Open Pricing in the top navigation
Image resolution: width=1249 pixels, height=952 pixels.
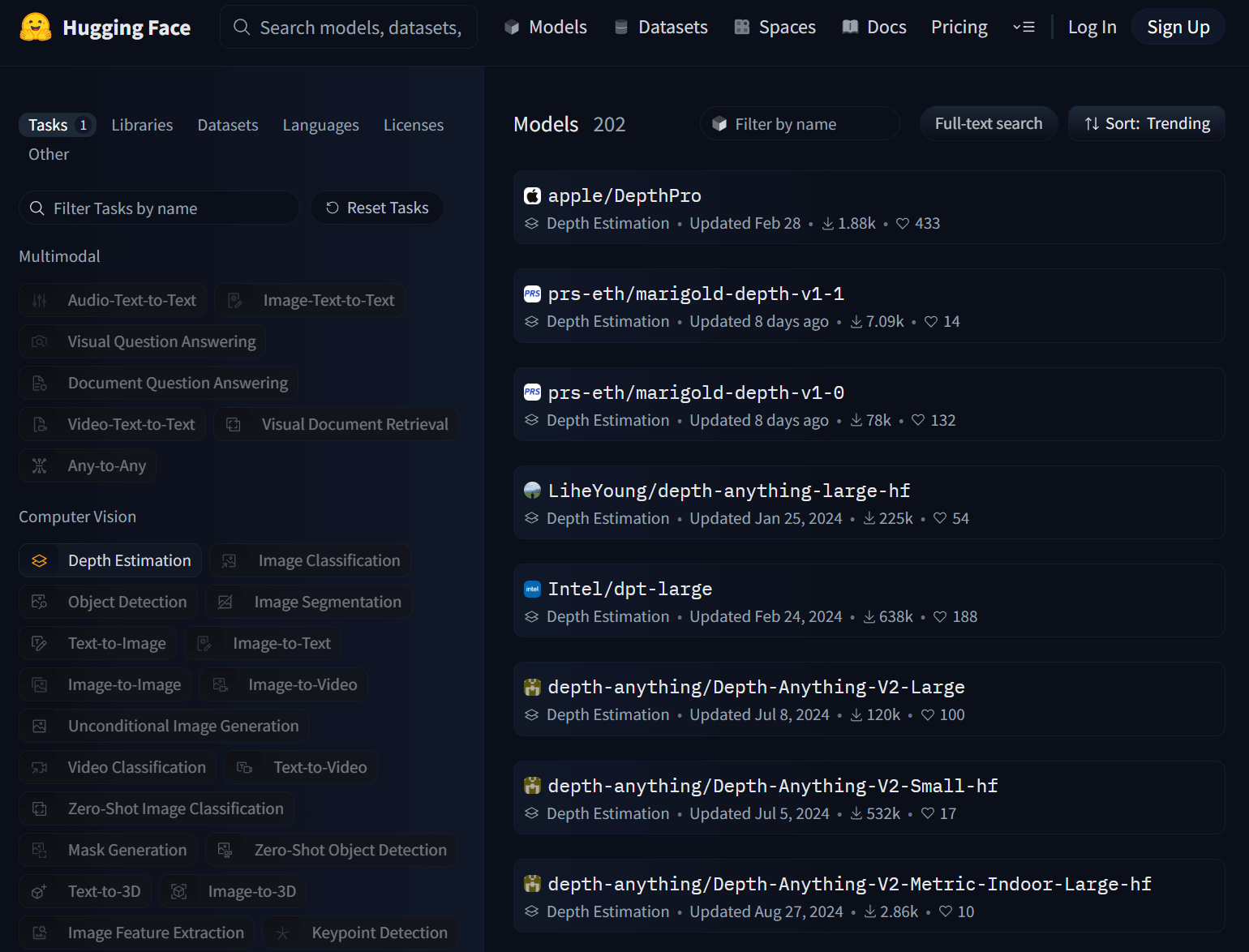(959, 28)
